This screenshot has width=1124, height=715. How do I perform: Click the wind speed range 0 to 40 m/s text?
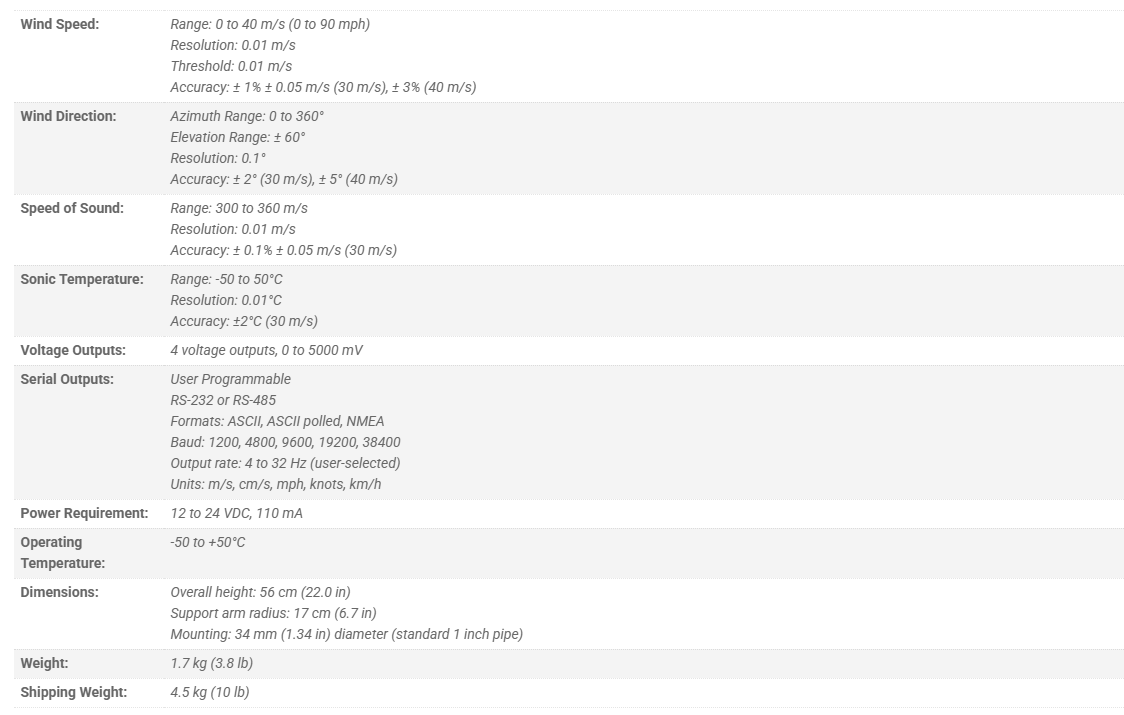point(270,24)
